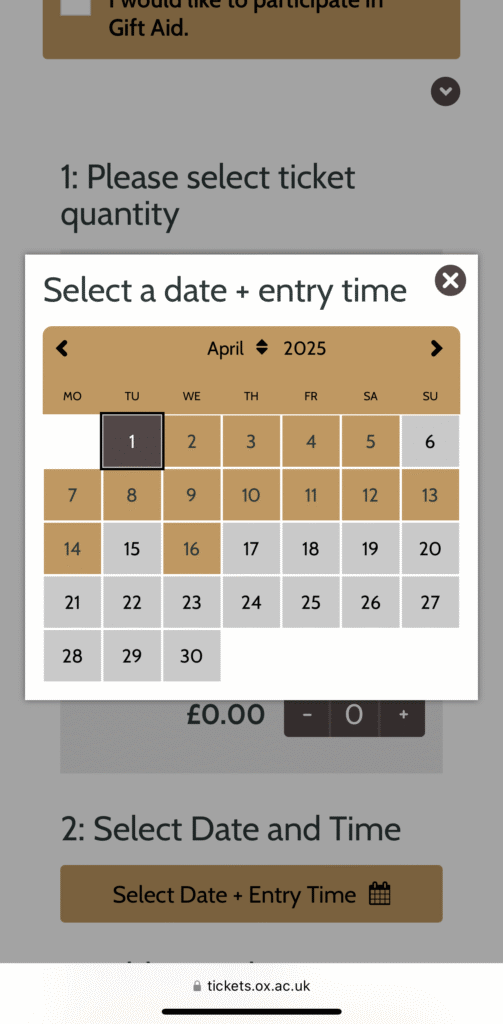
Task: Select April 1 in calendar
Action: 132,441
